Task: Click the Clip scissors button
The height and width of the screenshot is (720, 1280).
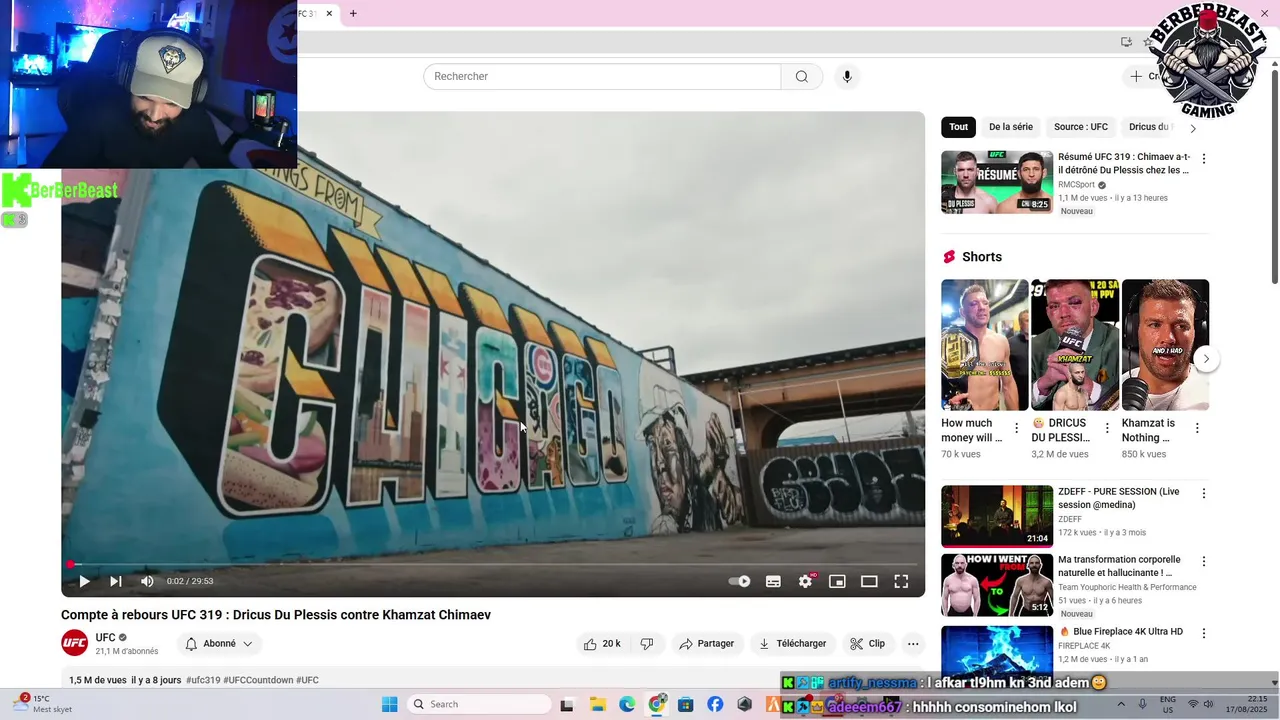Action: 867,644
